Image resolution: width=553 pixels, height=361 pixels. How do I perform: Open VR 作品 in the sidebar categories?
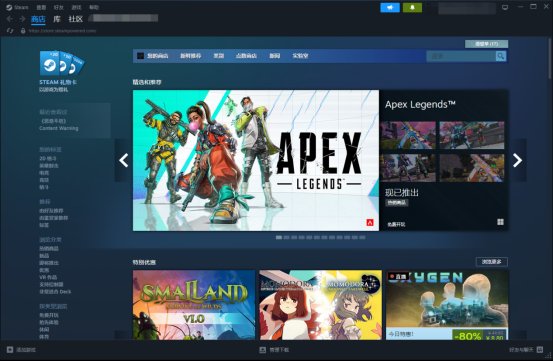point(48,277)
